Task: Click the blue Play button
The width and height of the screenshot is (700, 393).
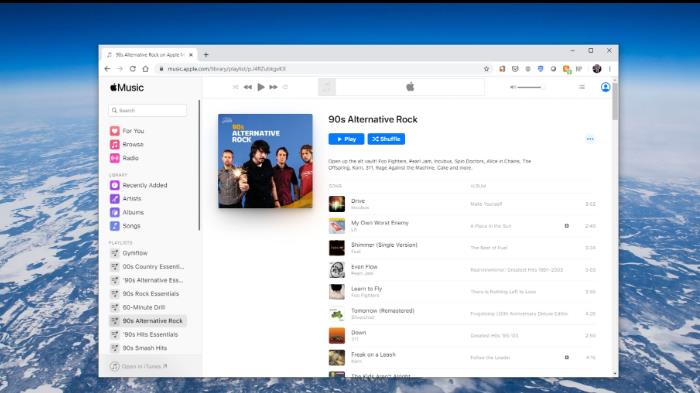Action: [x=346, y=139]
